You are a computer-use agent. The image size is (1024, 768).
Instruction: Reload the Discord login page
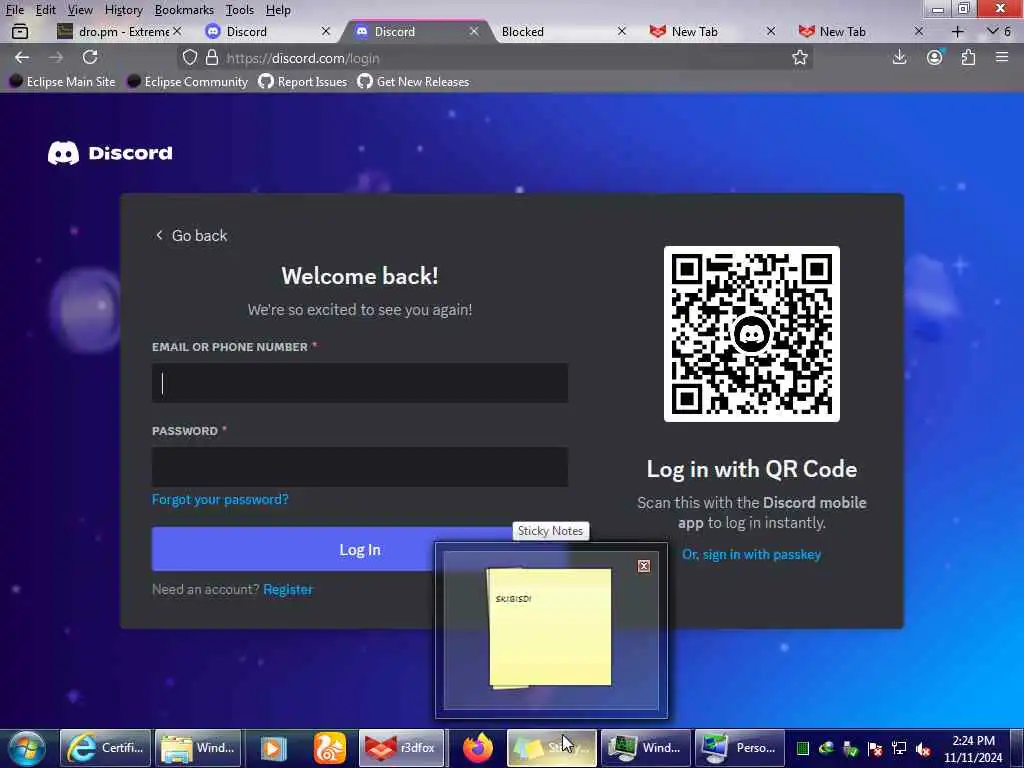(x=90, y=57)
